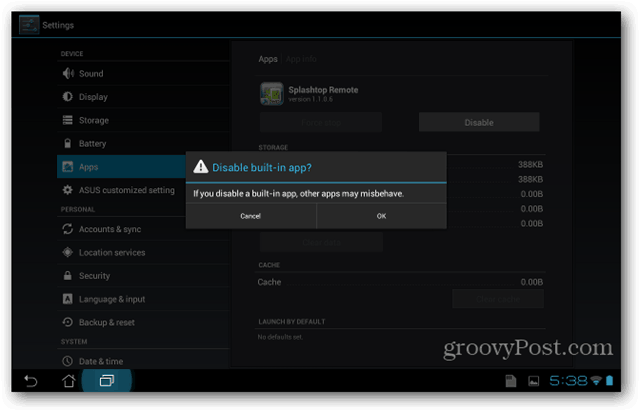This screenshot has width=640, height=411.
Task: Confirm disabling with the OK button
Action: point(381,216)
